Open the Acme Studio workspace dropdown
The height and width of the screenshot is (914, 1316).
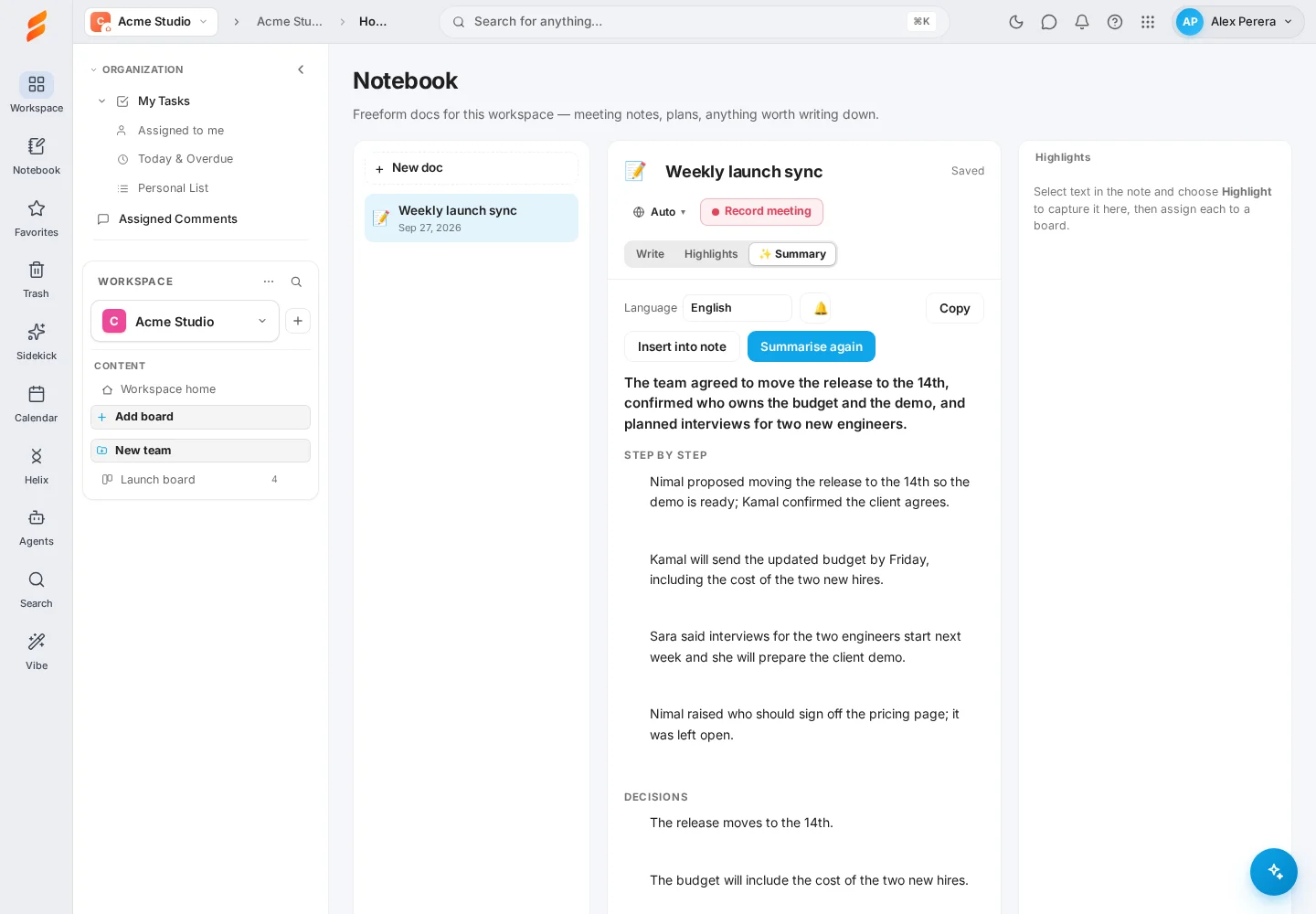pos(185,321)
